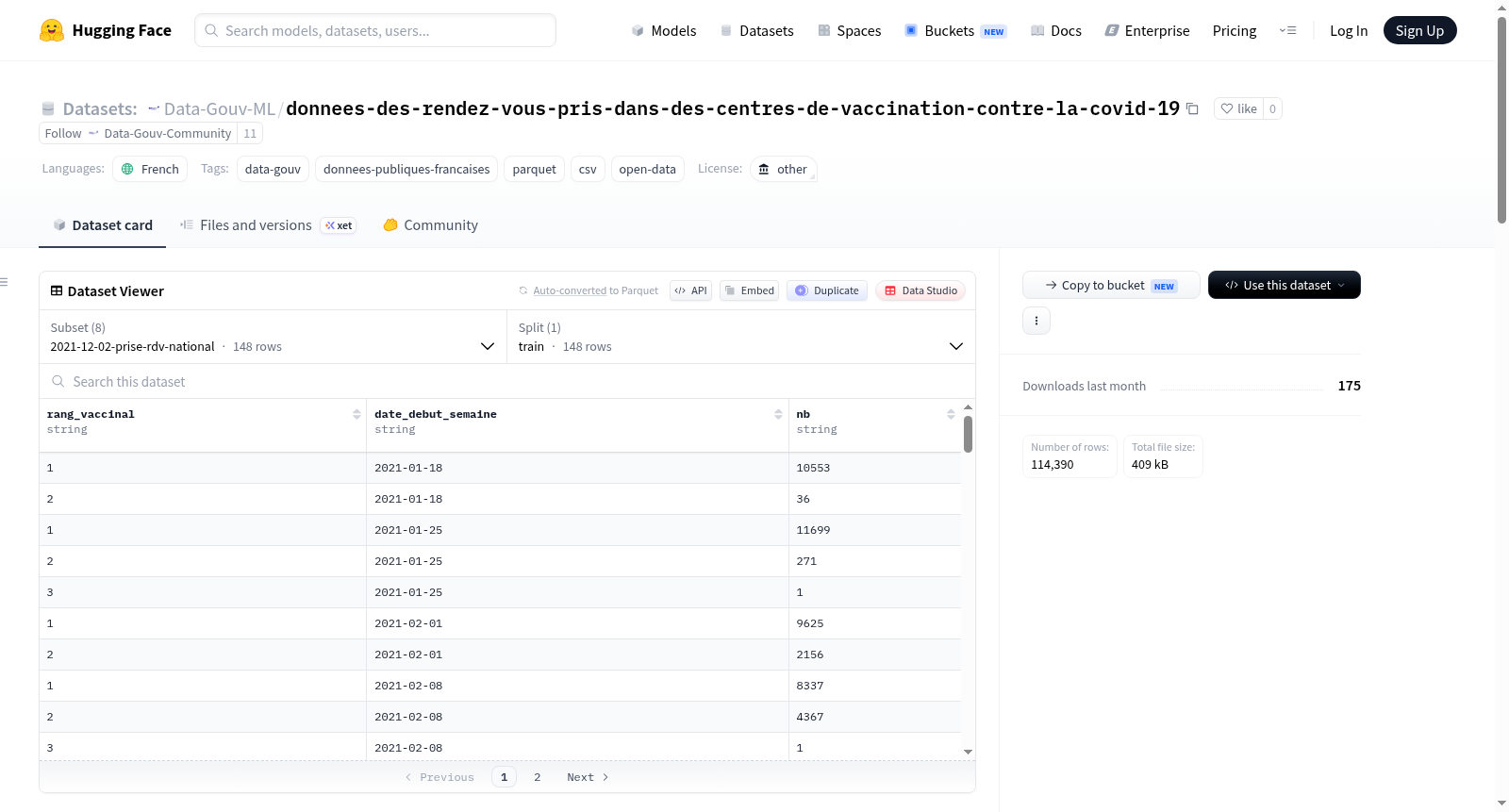Focus the Search this dataset field
This screenshot has width=1509, height=812.
[x=507, y=381]
